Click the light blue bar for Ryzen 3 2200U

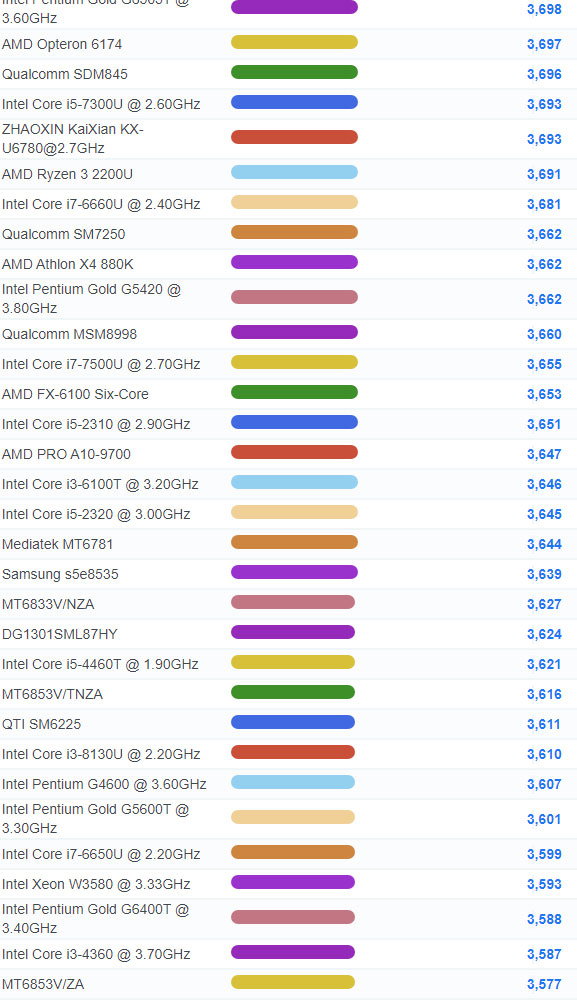coord(294,172)
